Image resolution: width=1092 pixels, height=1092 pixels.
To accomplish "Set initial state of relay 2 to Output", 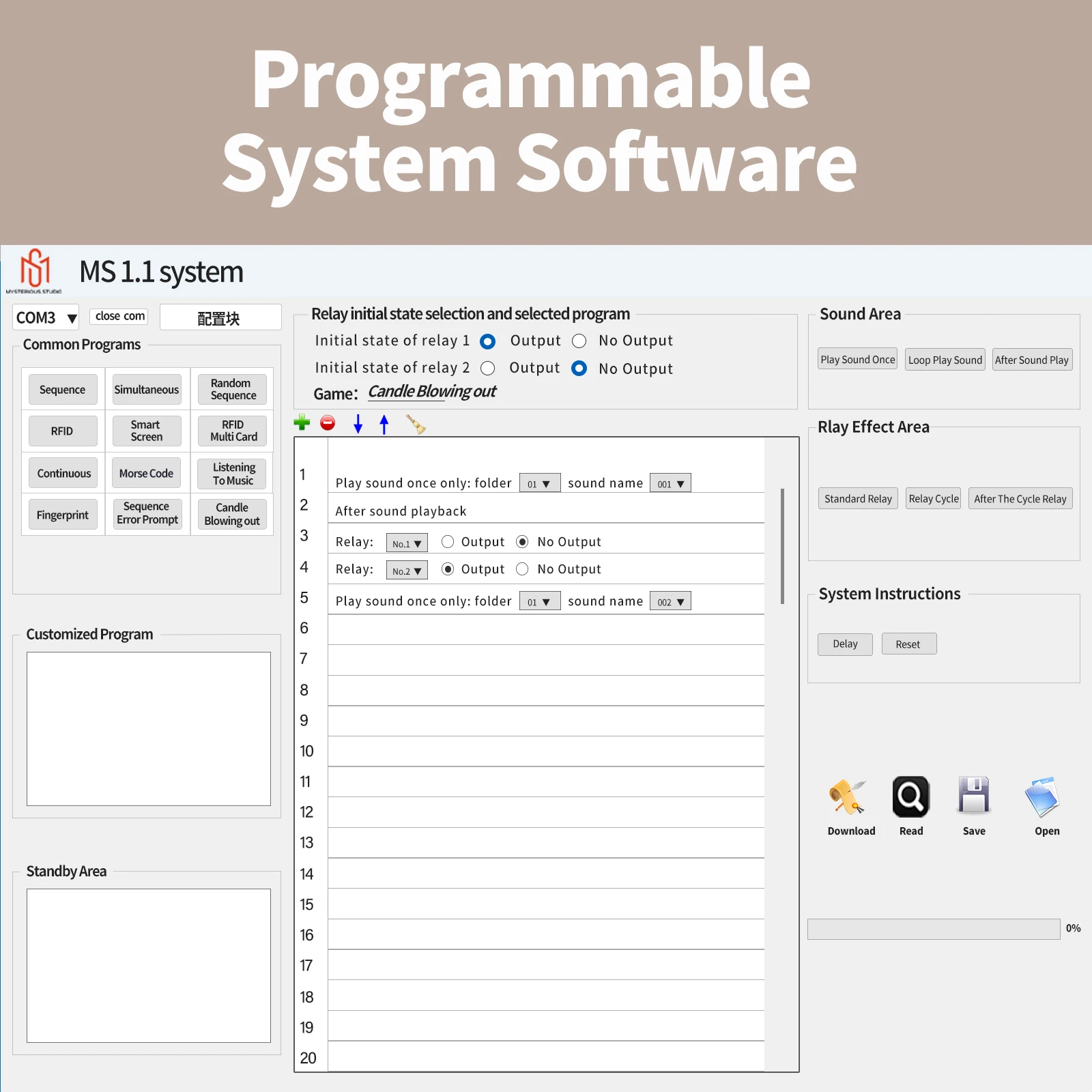I will pyautogui.click(x=487, y=369).
